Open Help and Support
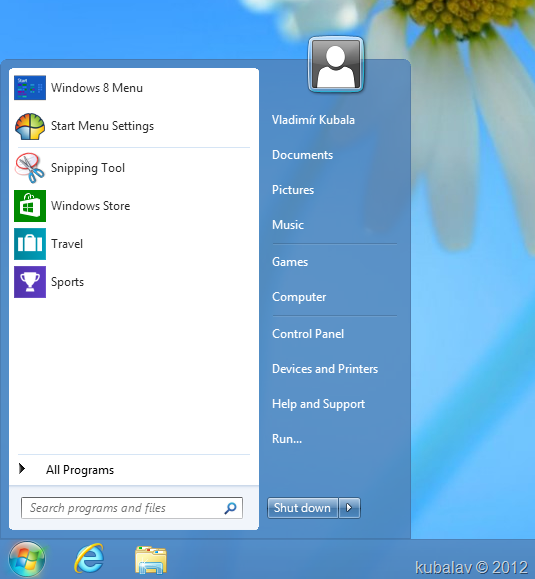 point(318,404)
